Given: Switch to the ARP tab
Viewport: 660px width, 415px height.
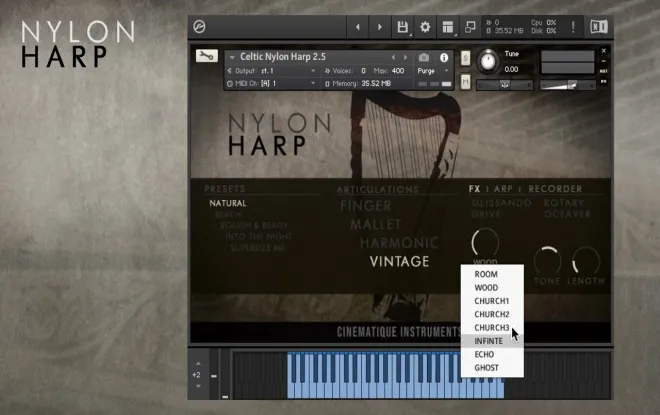Looking at the screenshot, I should 503,189.
